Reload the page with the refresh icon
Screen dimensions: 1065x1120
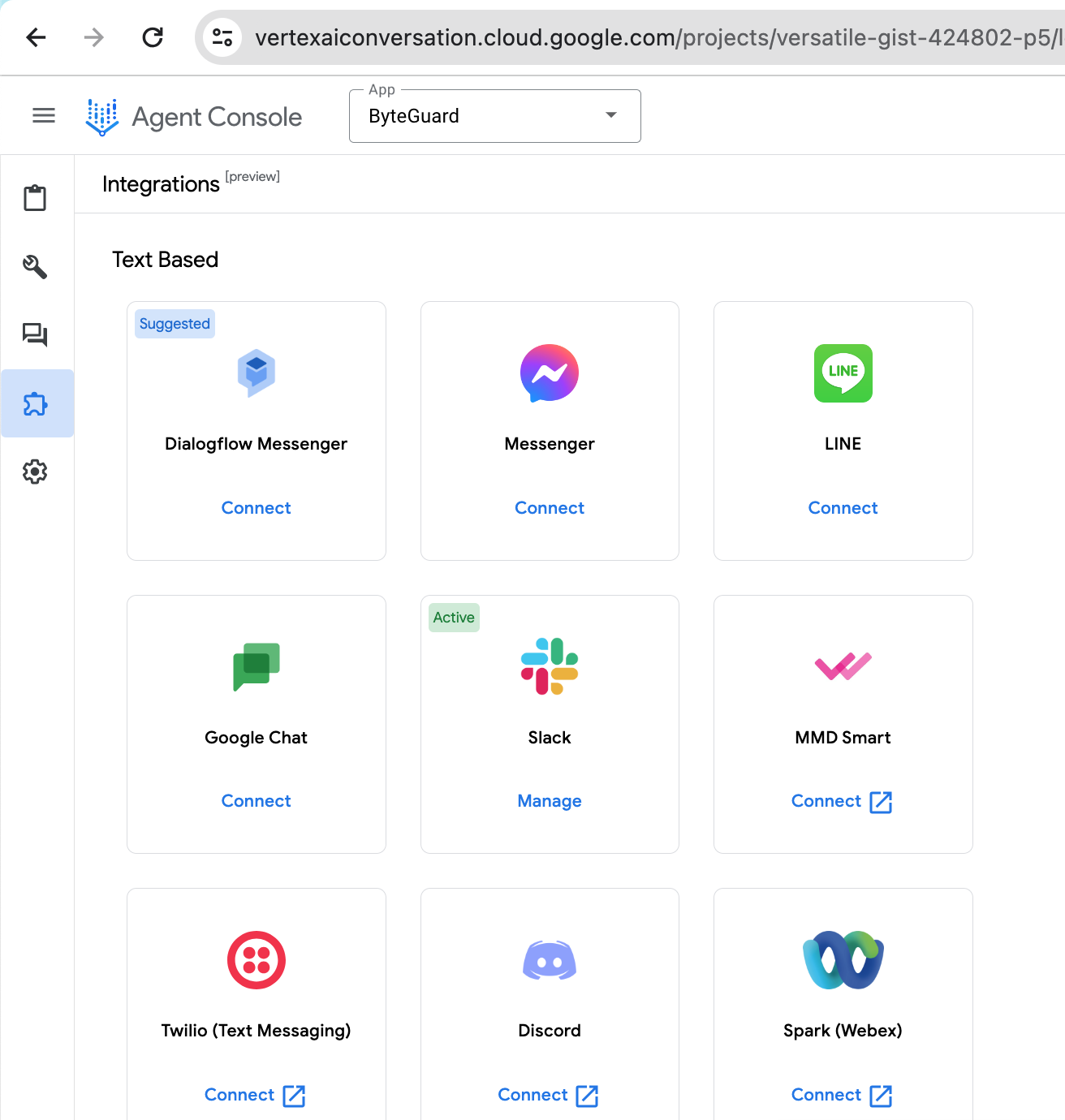coord(153,37)
